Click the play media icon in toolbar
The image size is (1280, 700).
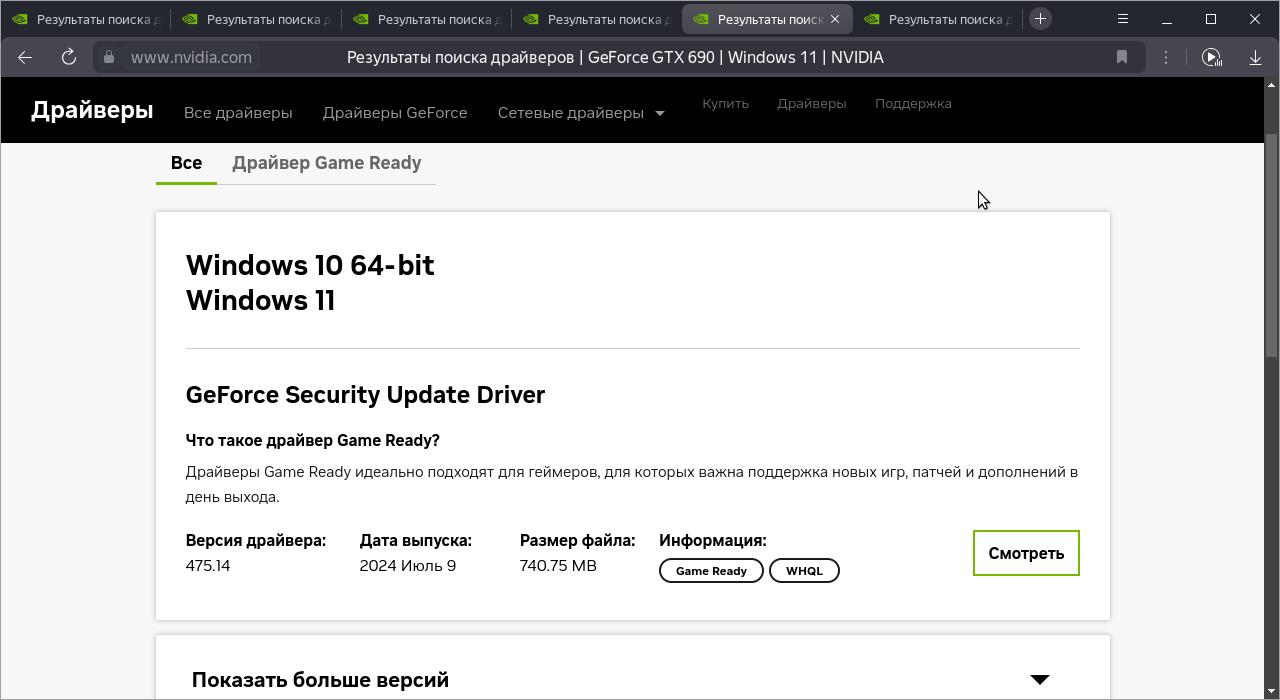(x=1211, y=57)
